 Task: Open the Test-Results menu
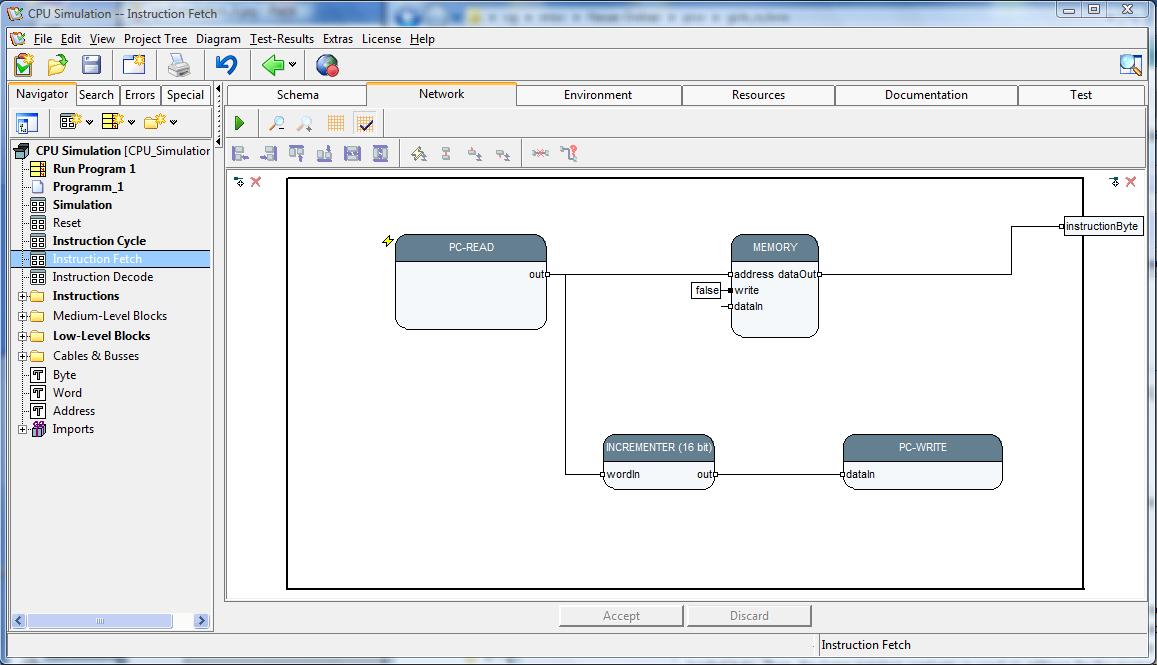(282, 39)
